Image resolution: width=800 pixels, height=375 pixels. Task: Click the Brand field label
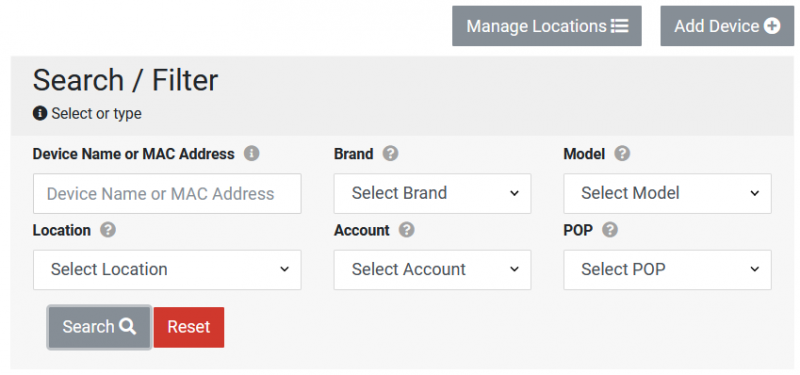(x=354, y=154)
